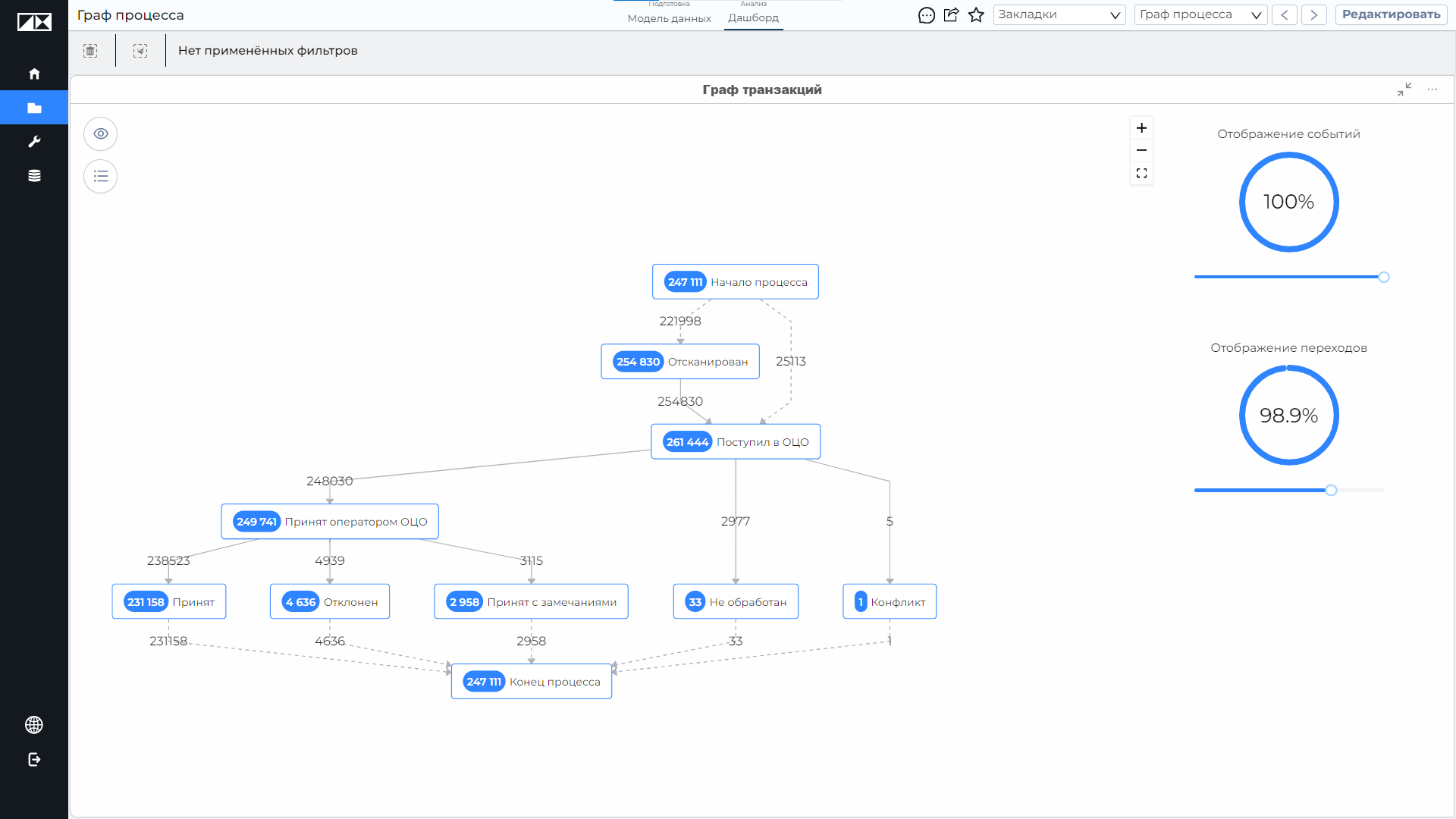The height and width of the screenshot is (819, 1456).
Task: Click the 25113 transition label
Action: pyautogui.click(x=791, y=362)
